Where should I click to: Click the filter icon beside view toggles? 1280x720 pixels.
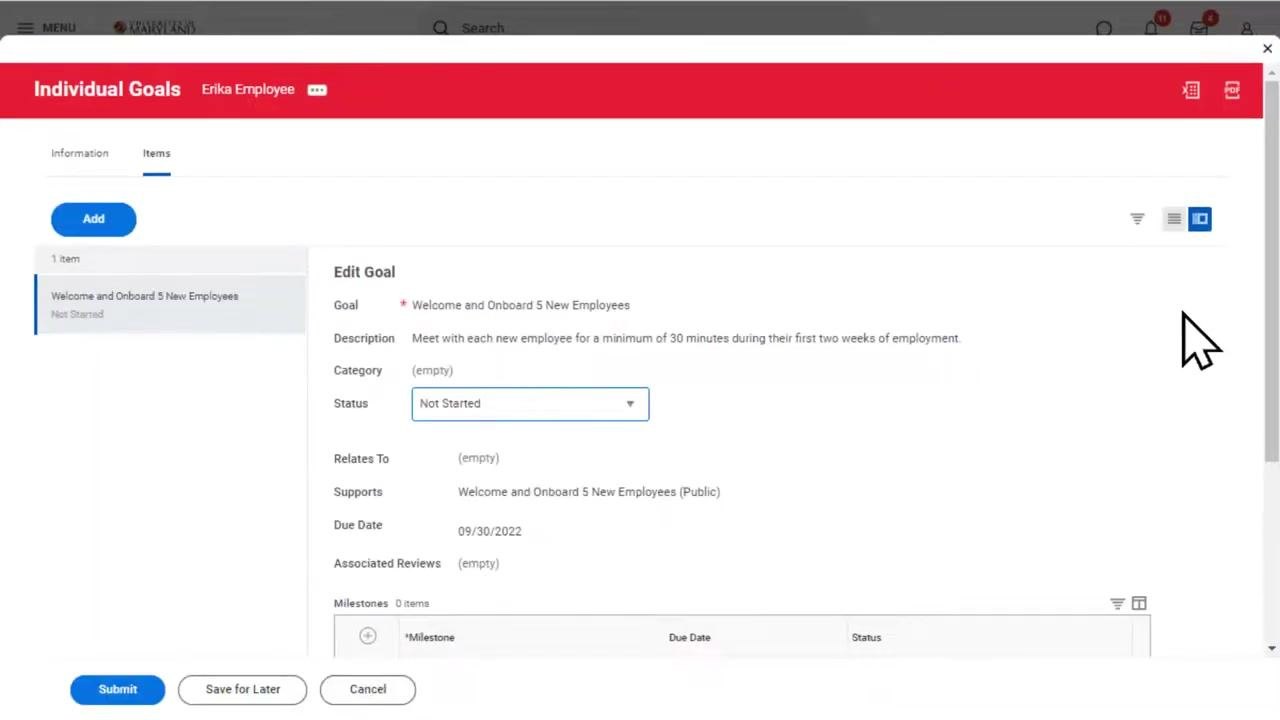[x=1137, y=219]
